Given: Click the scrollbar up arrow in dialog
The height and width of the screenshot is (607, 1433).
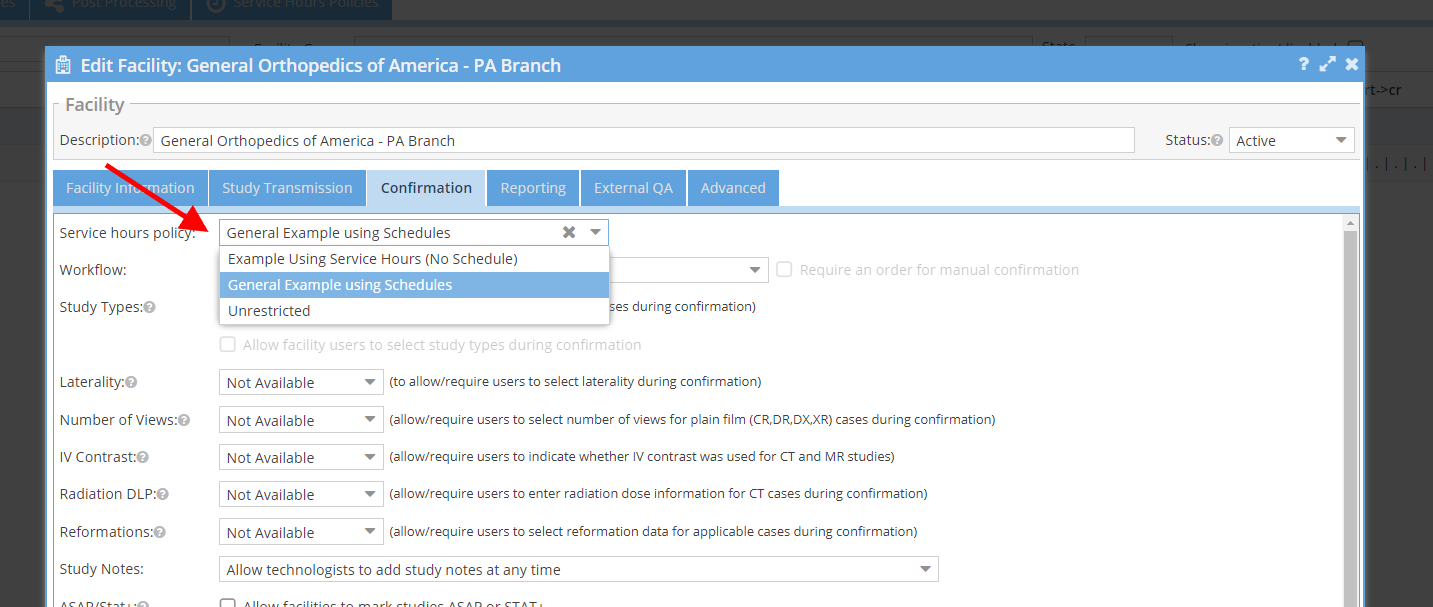Looking at the screenshot, I should (1350, 222).
